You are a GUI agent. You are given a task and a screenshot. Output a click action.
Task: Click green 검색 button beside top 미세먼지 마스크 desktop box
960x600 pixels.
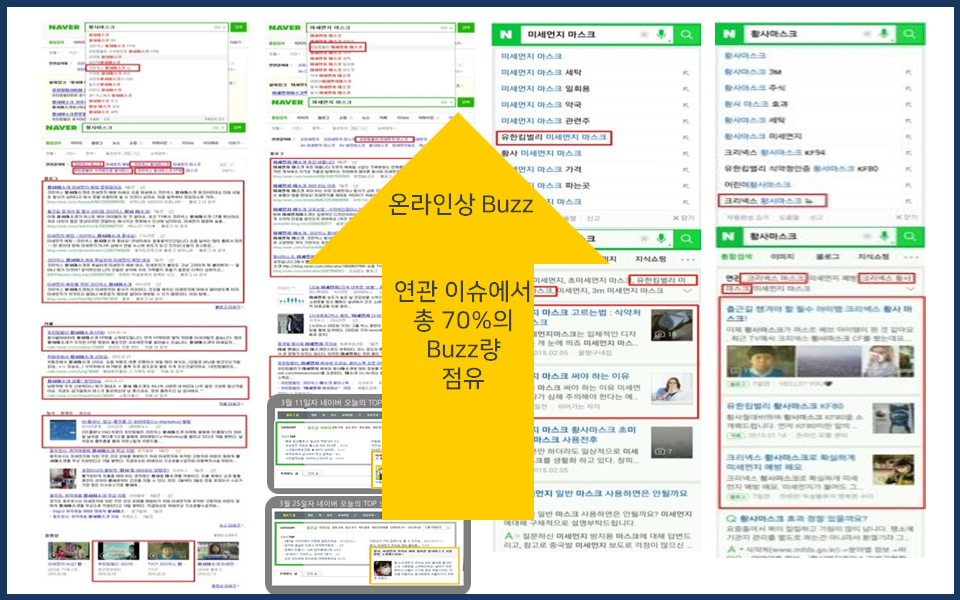(466, 28)
